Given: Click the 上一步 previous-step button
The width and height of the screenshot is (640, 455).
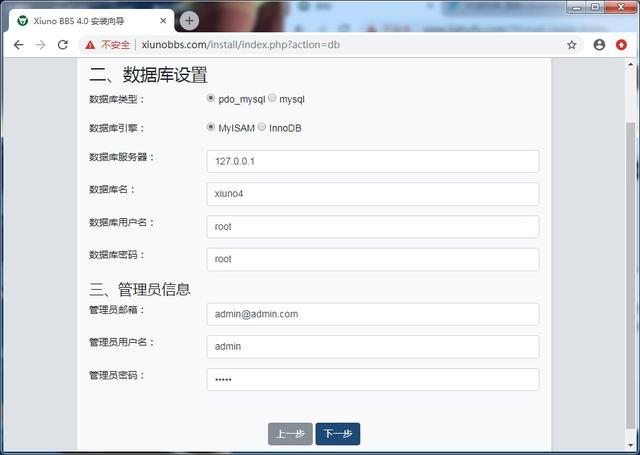Looking at the screenshot, I should (290, 434).
